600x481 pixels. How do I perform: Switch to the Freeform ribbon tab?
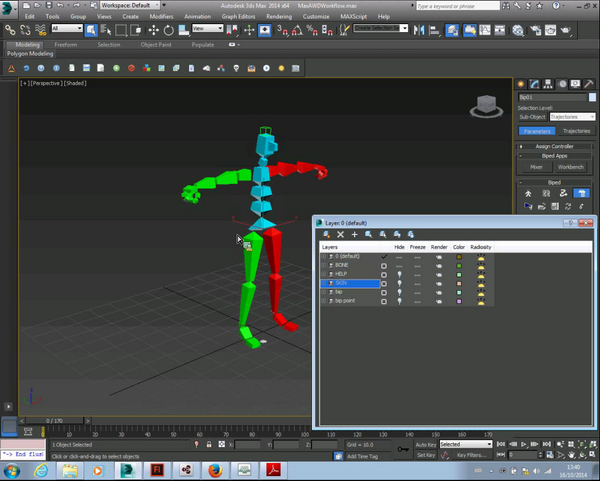(66, 45)
